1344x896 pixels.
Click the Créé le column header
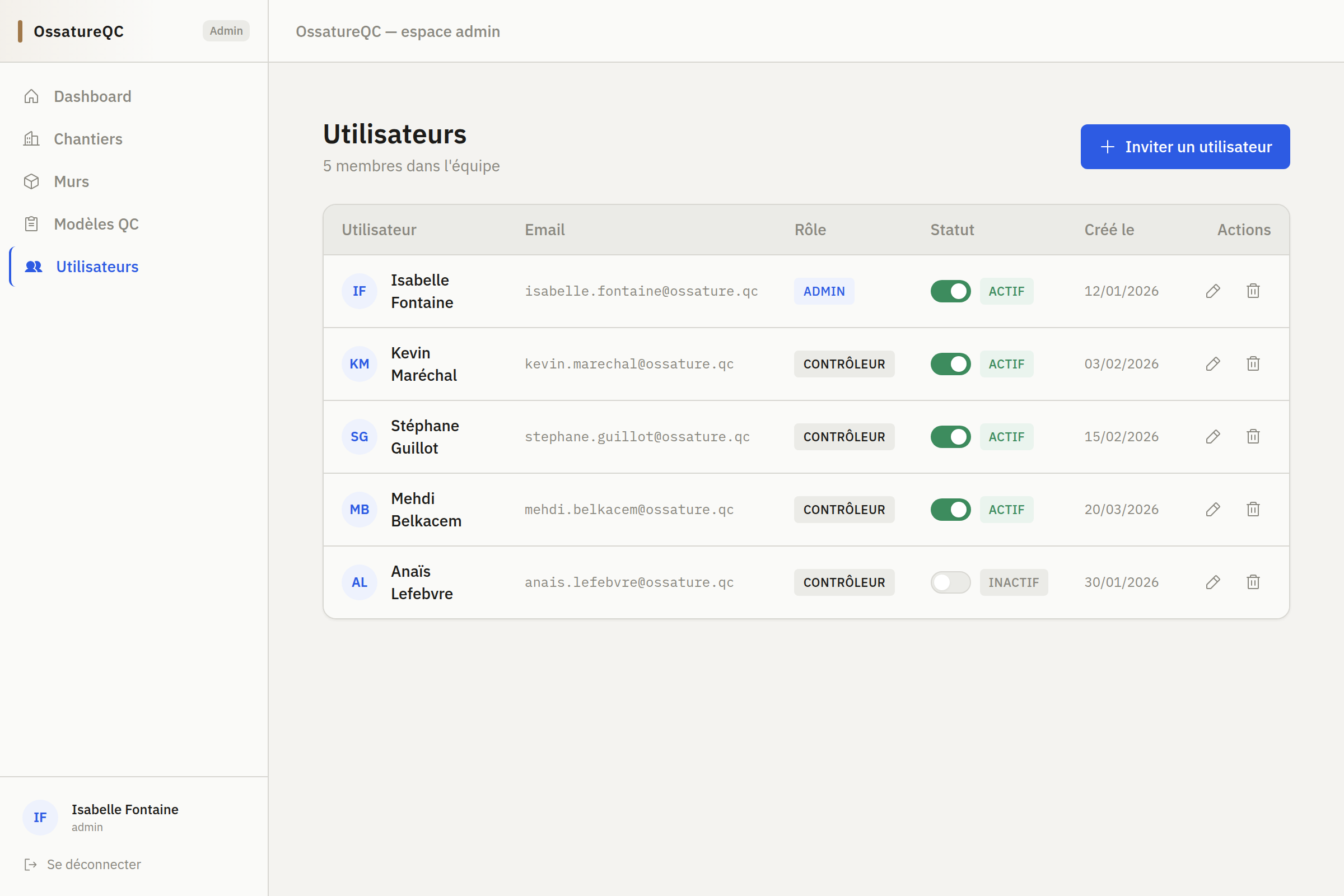click(1109, 229)
